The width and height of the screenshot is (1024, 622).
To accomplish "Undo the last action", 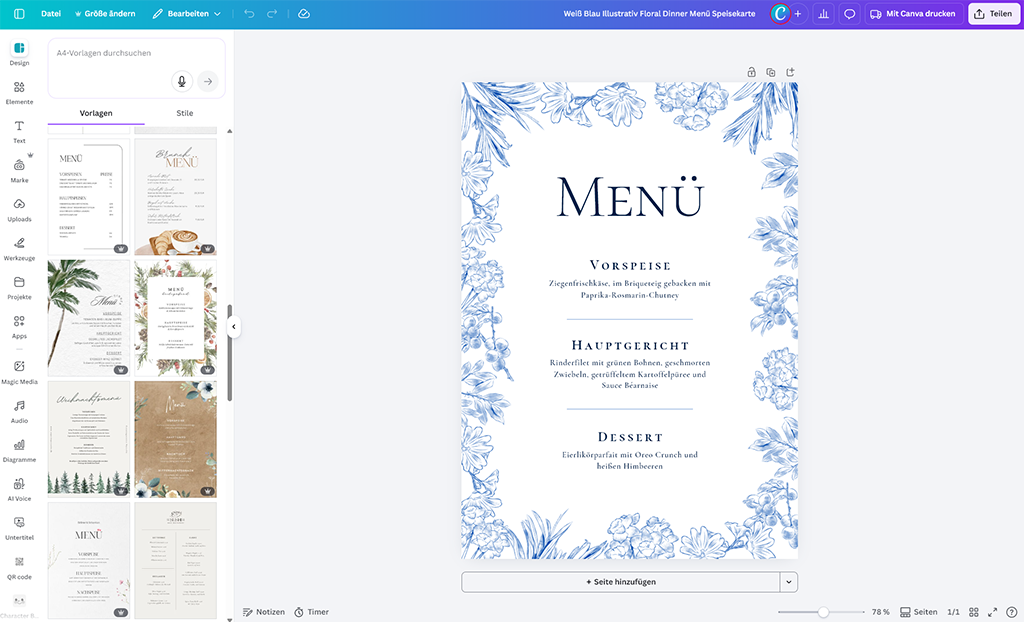I will [249, 14].
